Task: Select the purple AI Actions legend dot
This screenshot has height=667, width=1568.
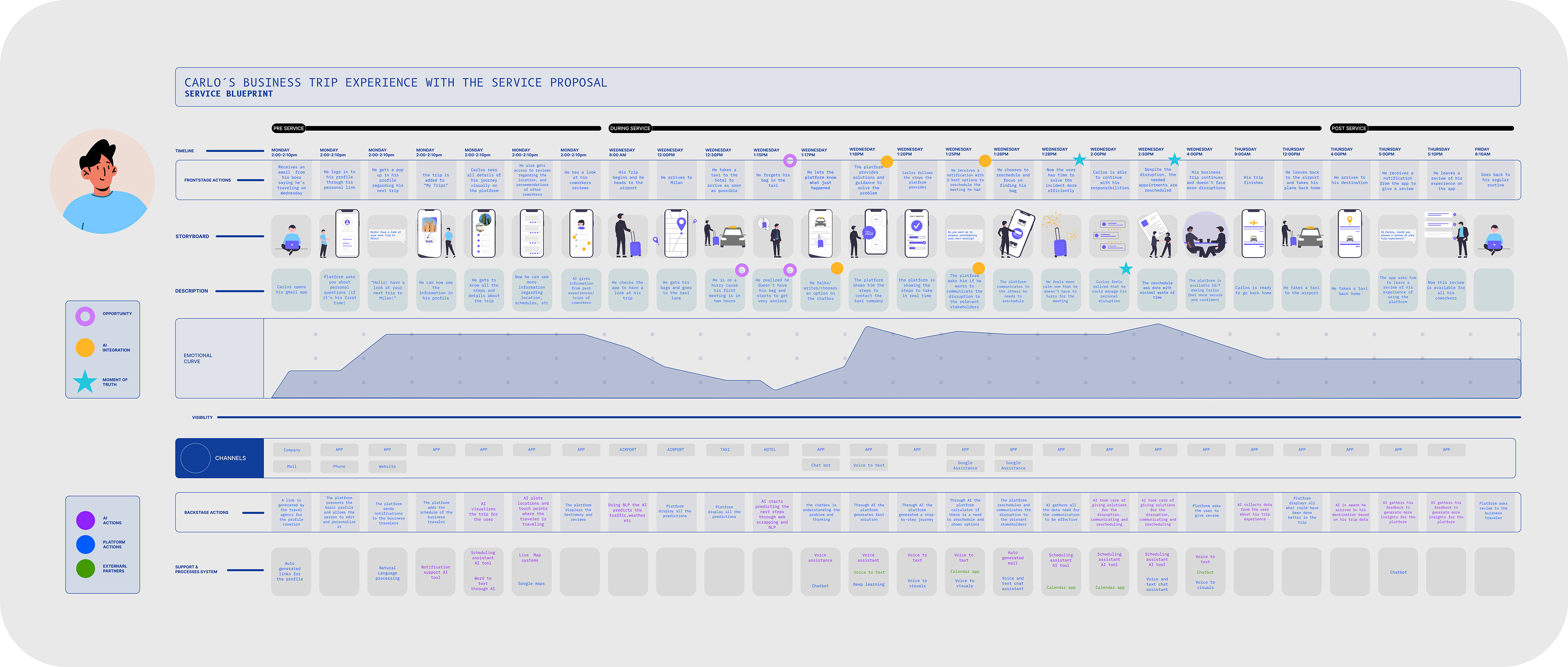Action: [x=86, y=520]
